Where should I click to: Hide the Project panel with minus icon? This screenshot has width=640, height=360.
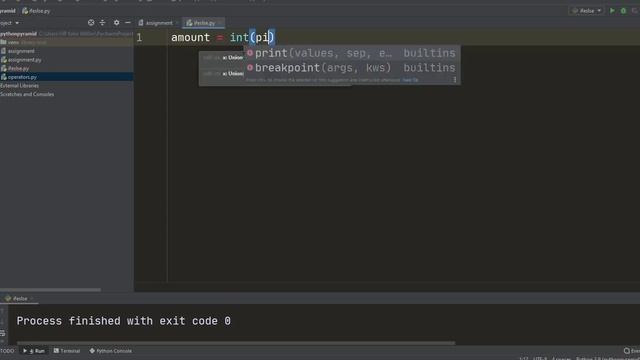(128, 22)
